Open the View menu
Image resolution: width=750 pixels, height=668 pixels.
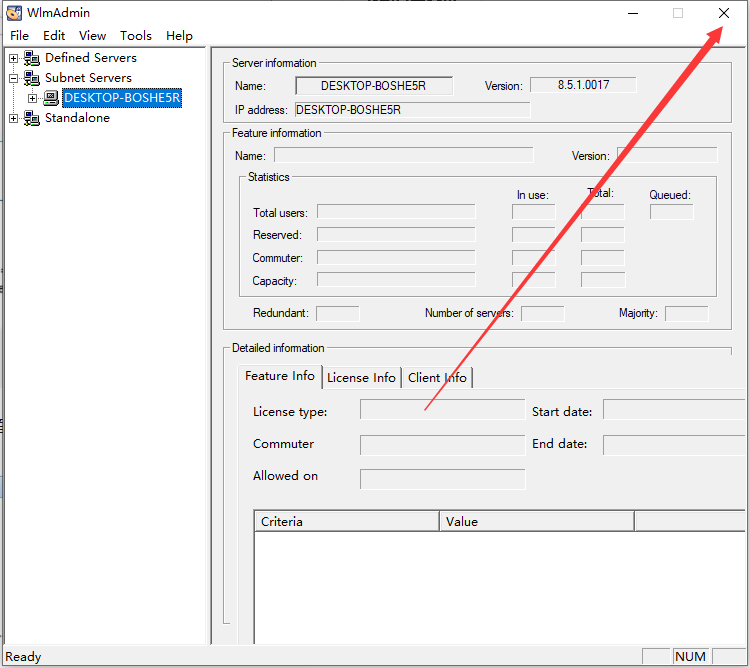tap(92, 36)
